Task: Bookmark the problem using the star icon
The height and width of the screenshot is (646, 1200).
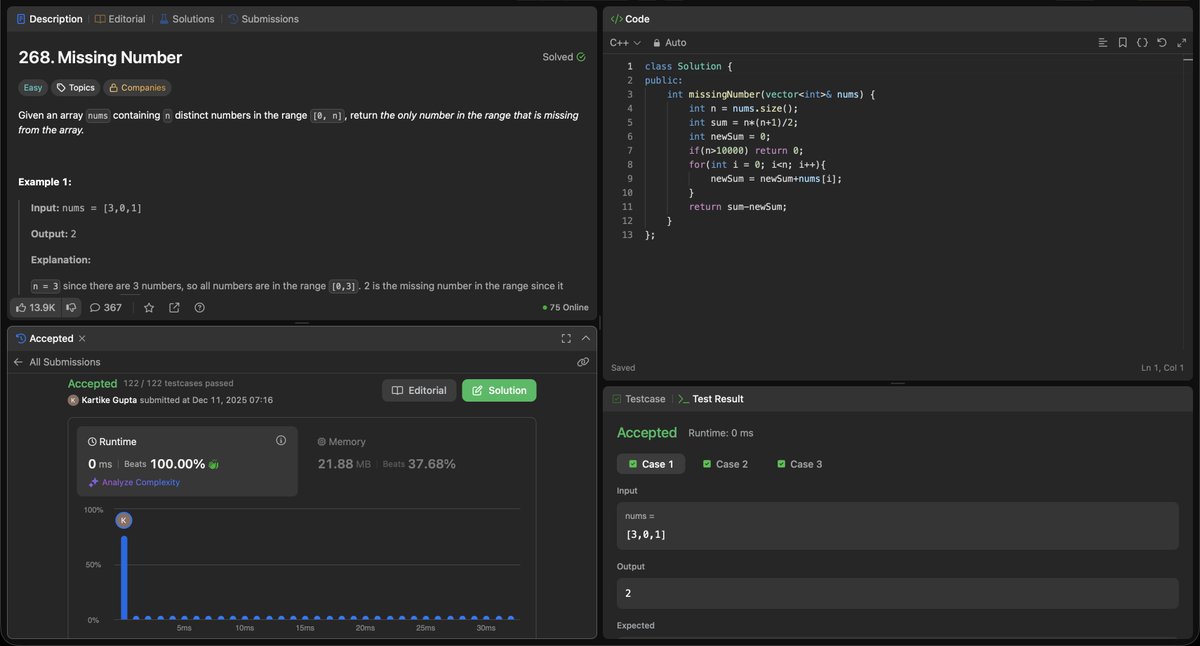Action: pyautogui.click(x=149, y=307)
